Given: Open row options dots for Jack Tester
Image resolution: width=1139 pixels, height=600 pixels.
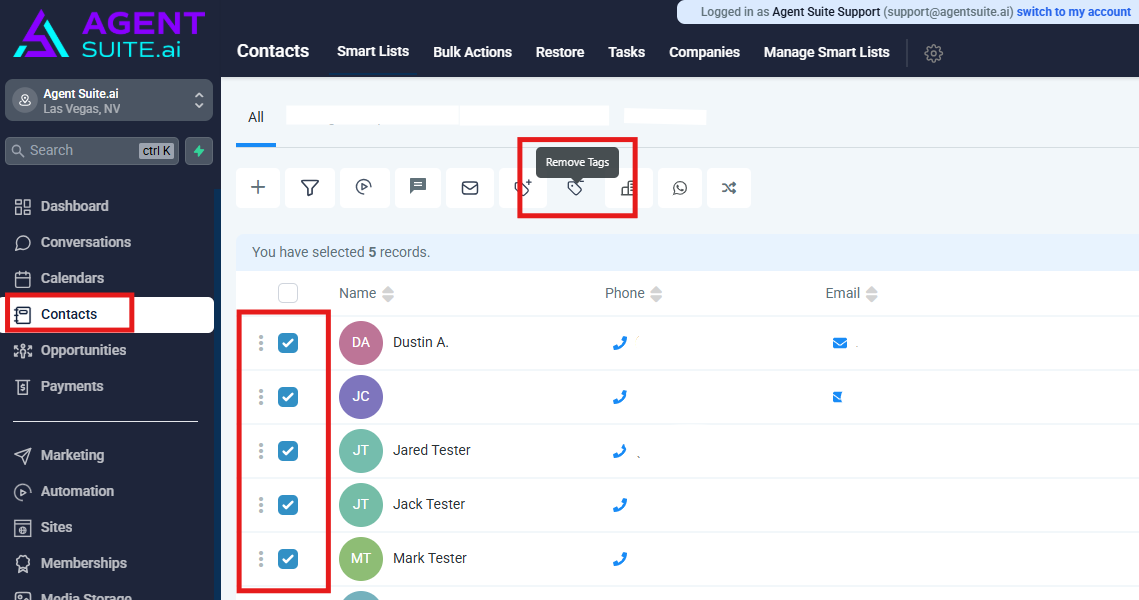Looking at the screenshot, I should (261, 505).
